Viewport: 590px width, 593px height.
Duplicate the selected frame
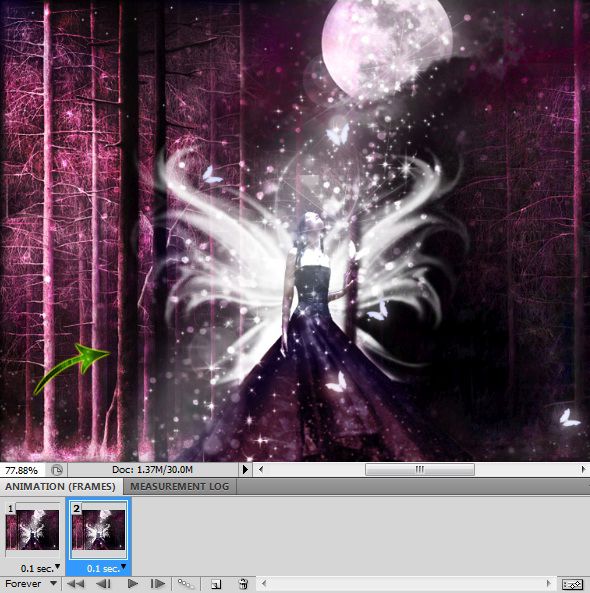[216, 584]
